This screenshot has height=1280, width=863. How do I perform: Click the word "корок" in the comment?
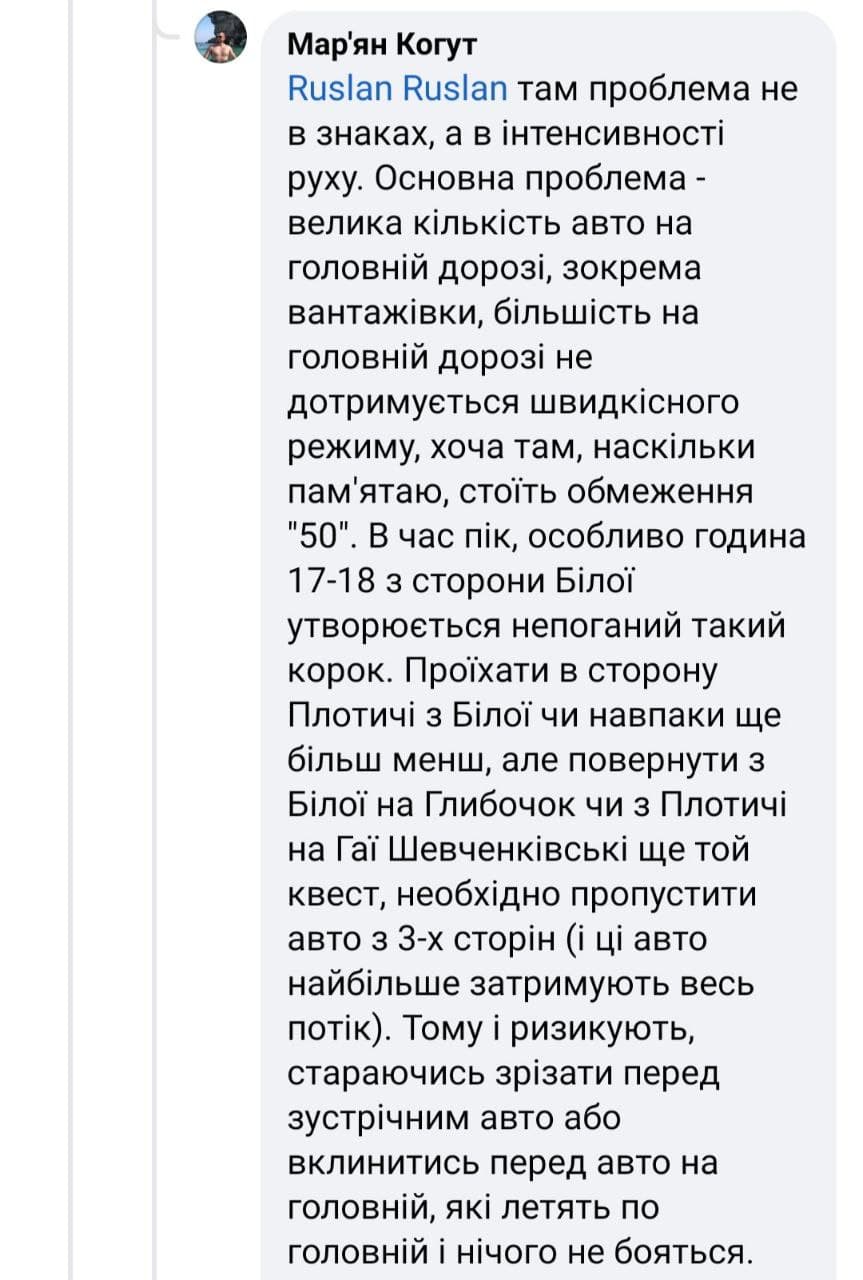[x=331, y=671]
